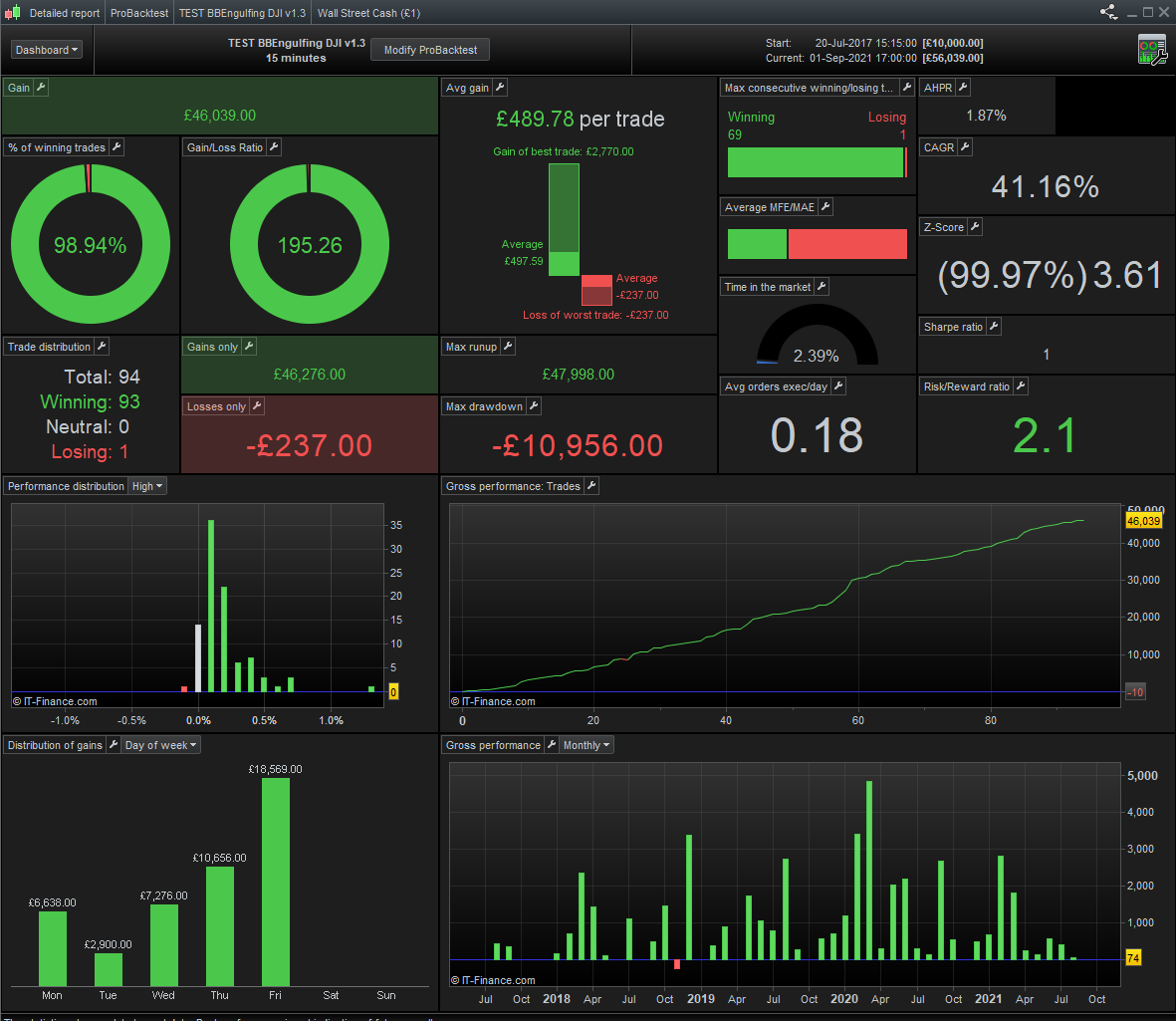Open Gains only settings wrench
Viewport: 1176px width, 1021px height.
249,346
